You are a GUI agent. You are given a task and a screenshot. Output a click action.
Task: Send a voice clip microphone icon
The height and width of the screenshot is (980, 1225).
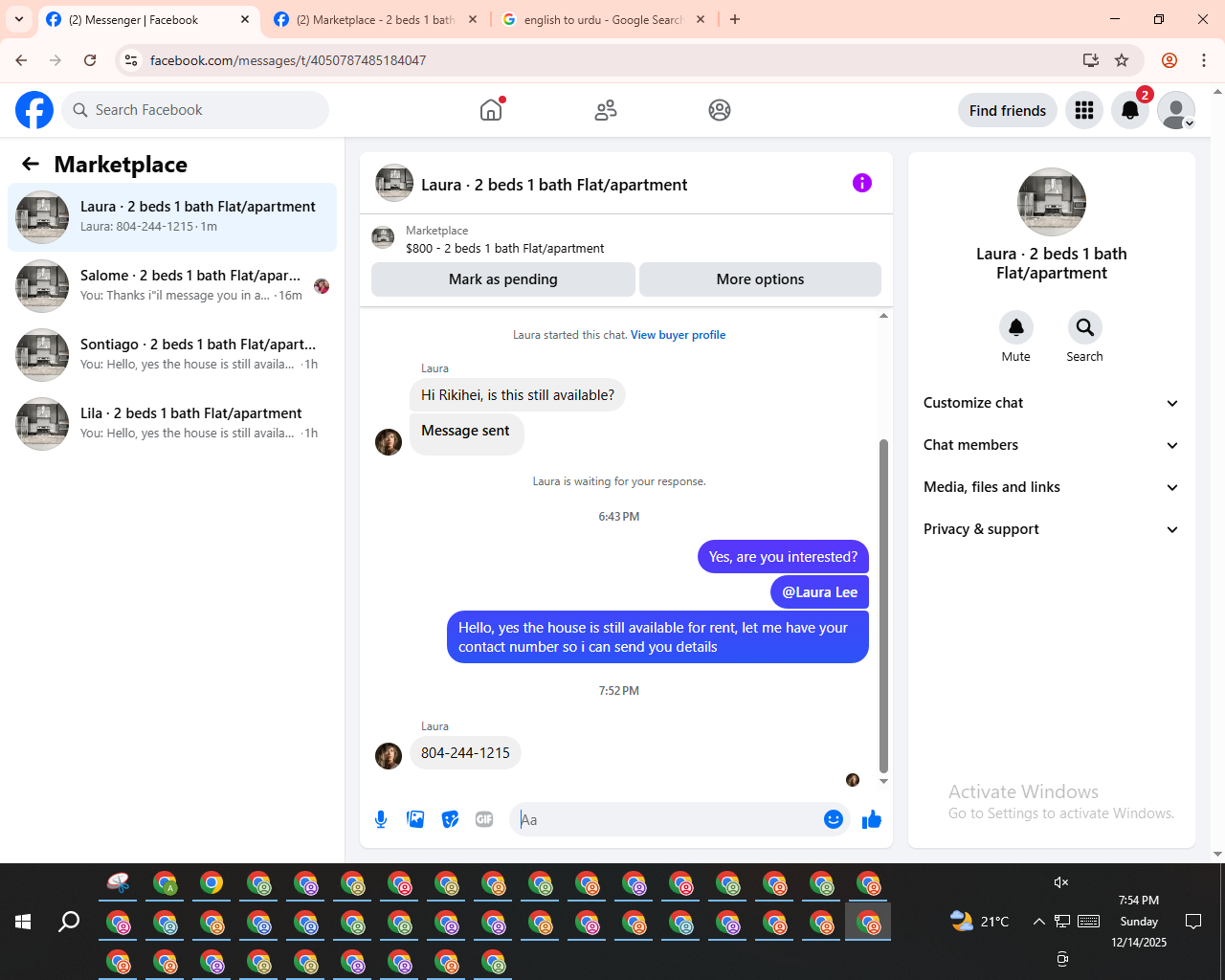pos(381,819)
